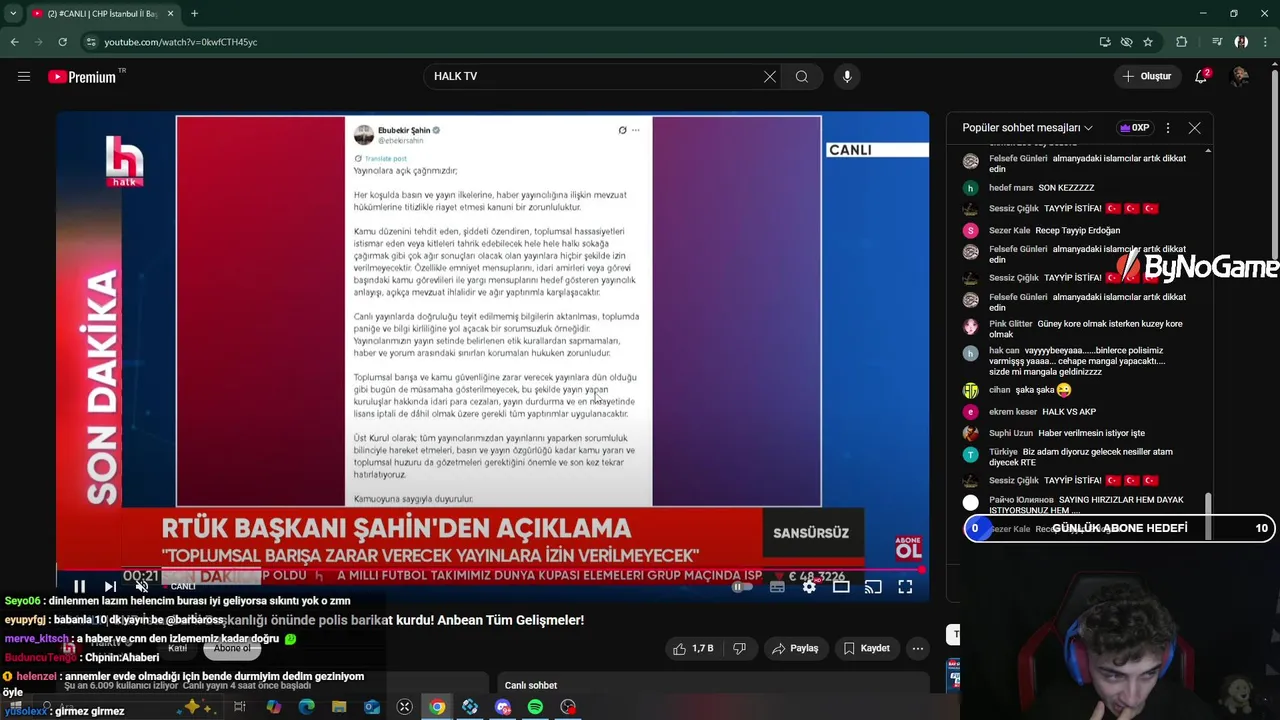Click the Canlı sohbet heading below video

(531, 685)
